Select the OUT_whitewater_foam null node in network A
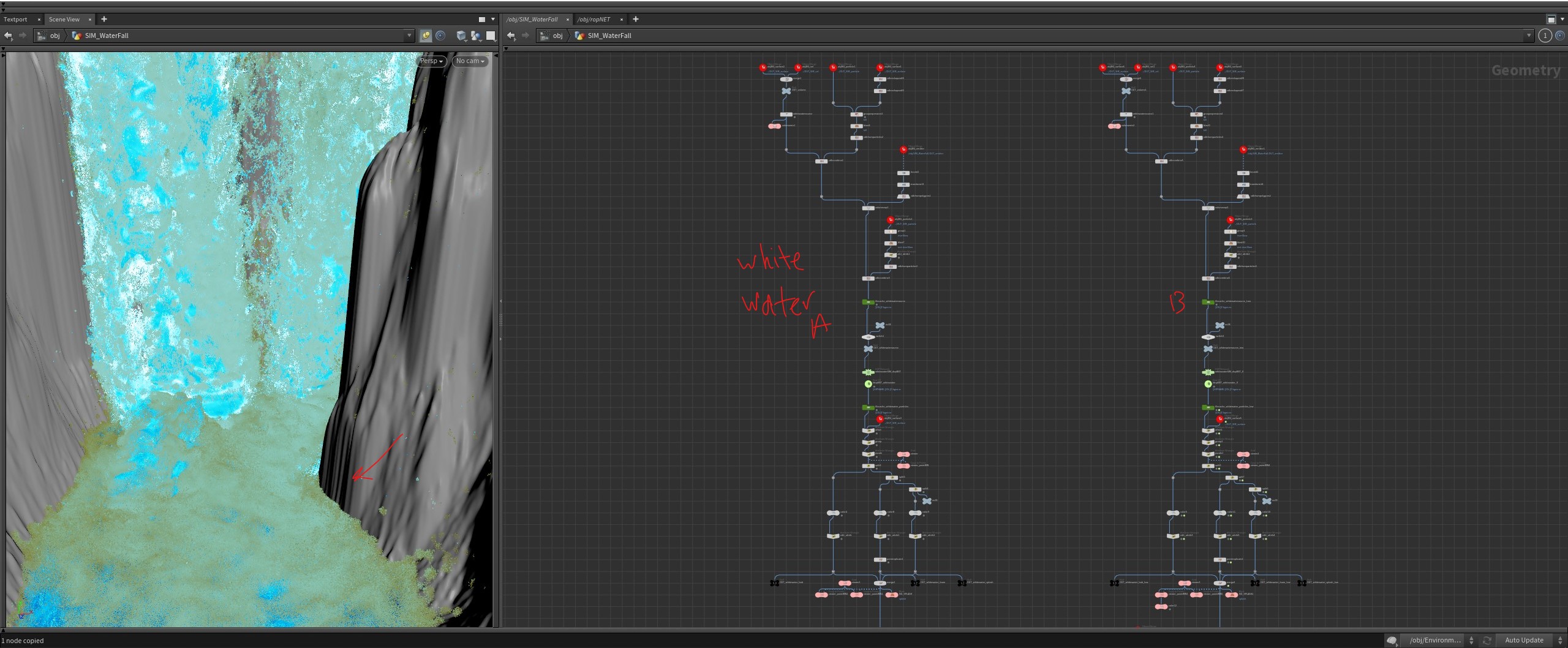1568x648 pixels. tap(915, 583)
